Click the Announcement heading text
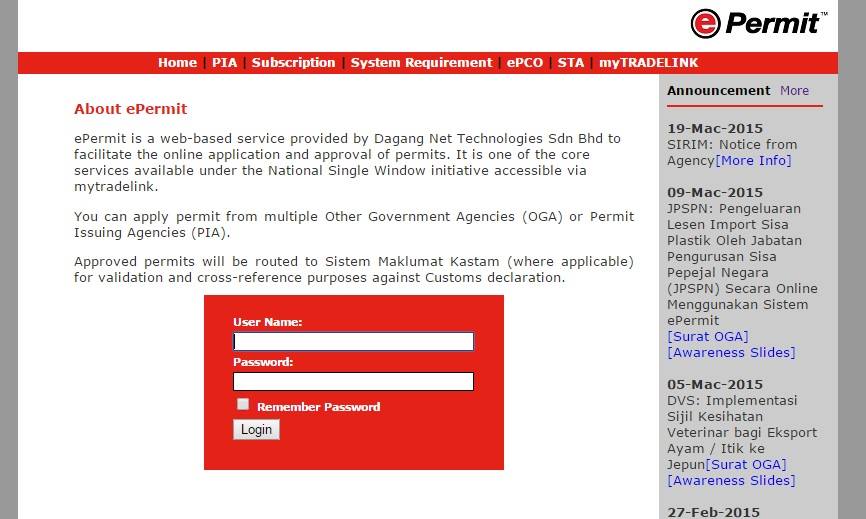This screenshot has height=519, width=866. click(x=719, y=91)
